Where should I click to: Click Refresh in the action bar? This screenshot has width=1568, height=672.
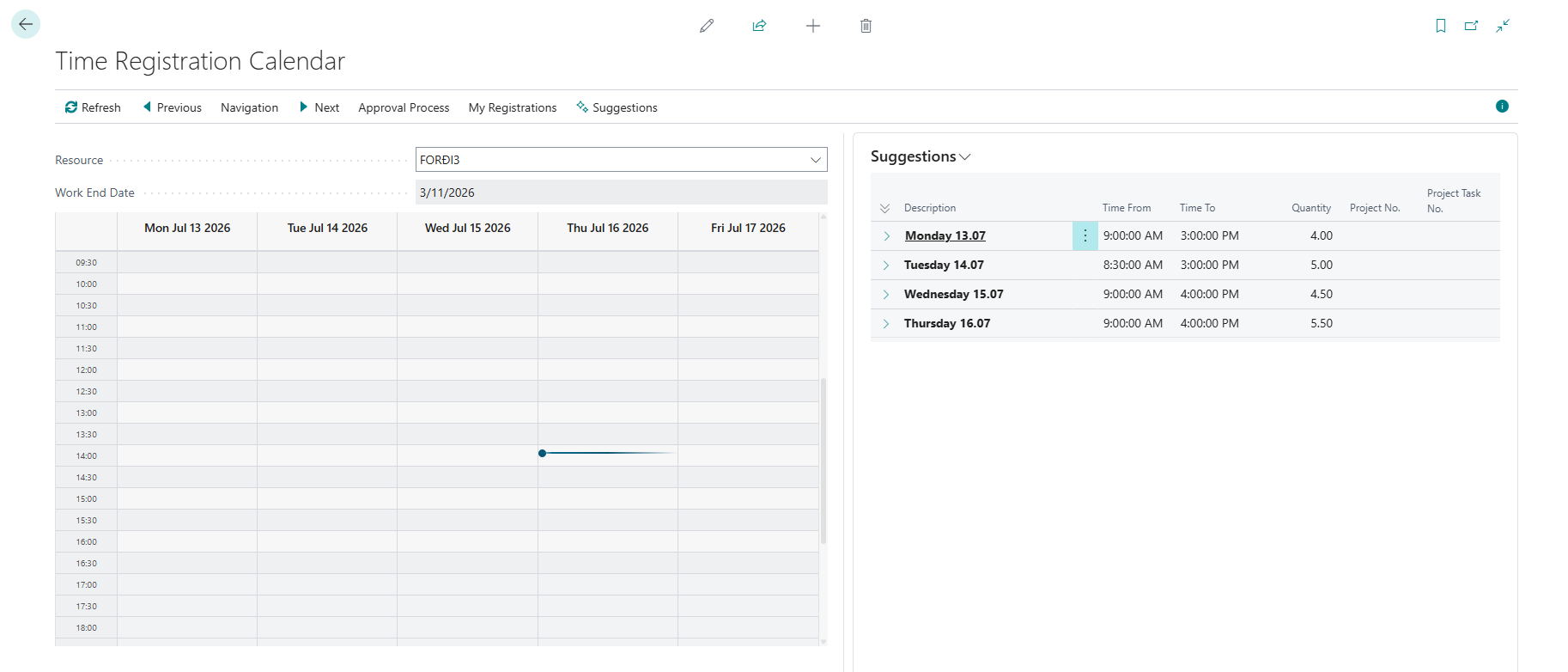[x=93, y=107]
